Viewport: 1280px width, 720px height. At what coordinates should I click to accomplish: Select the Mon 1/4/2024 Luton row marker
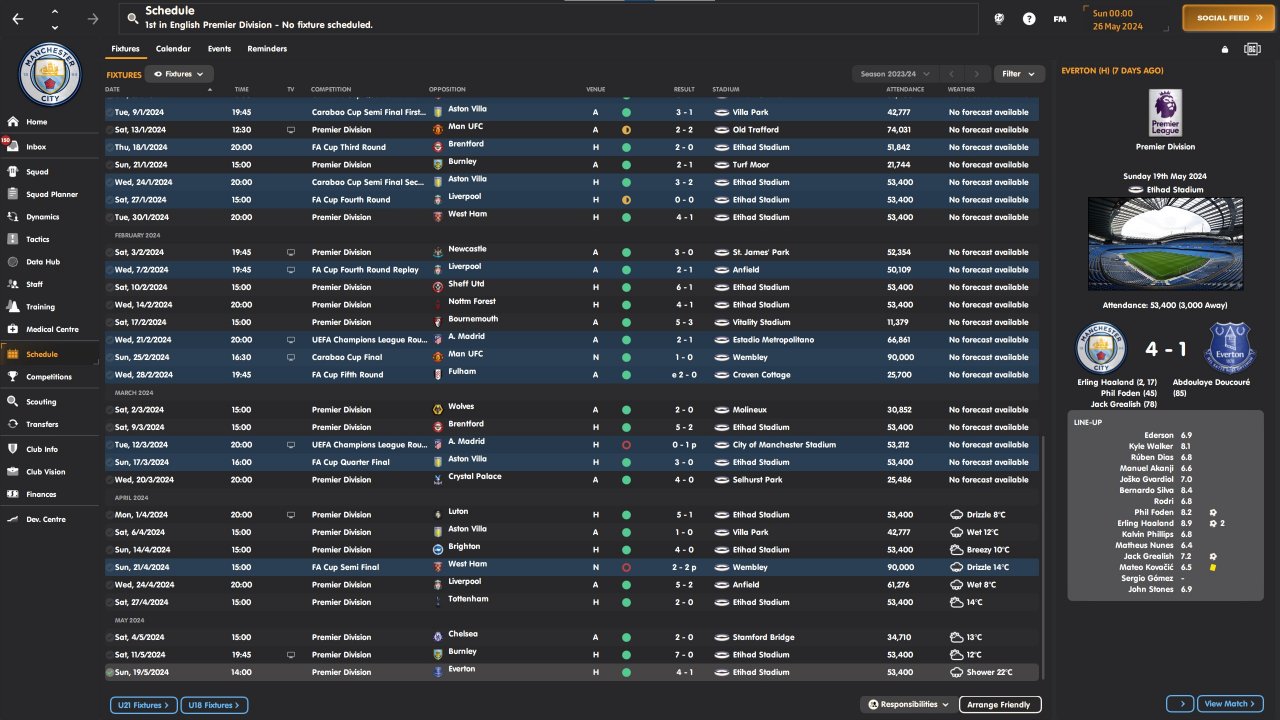[x=110, y=515]
